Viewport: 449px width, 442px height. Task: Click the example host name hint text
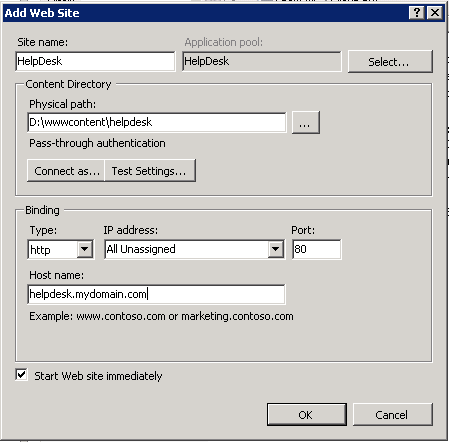coord(161,316)
